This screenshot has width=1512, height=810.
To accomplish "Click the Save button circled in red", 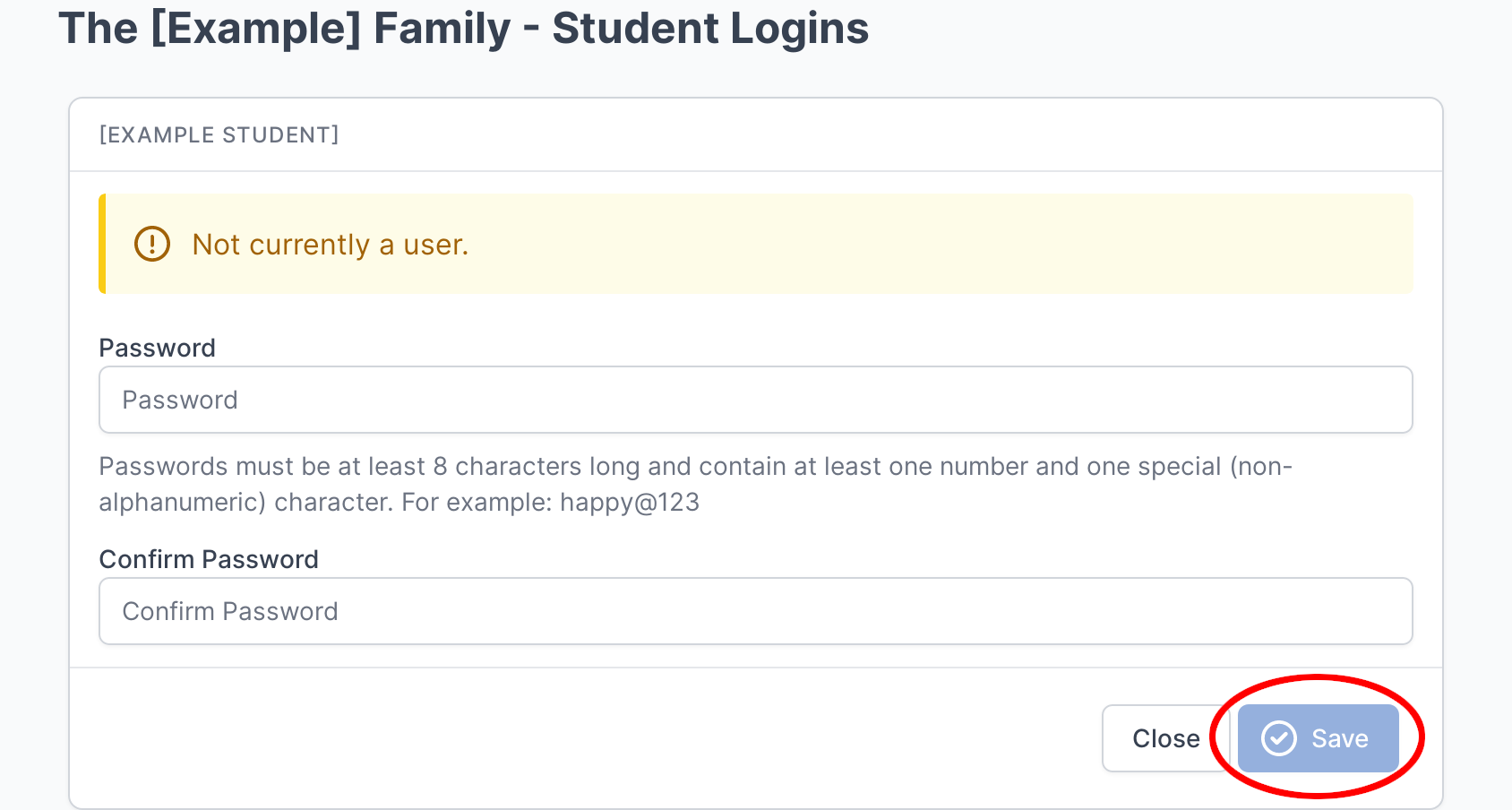I will pyautogui.click(x=1317, y=738).
